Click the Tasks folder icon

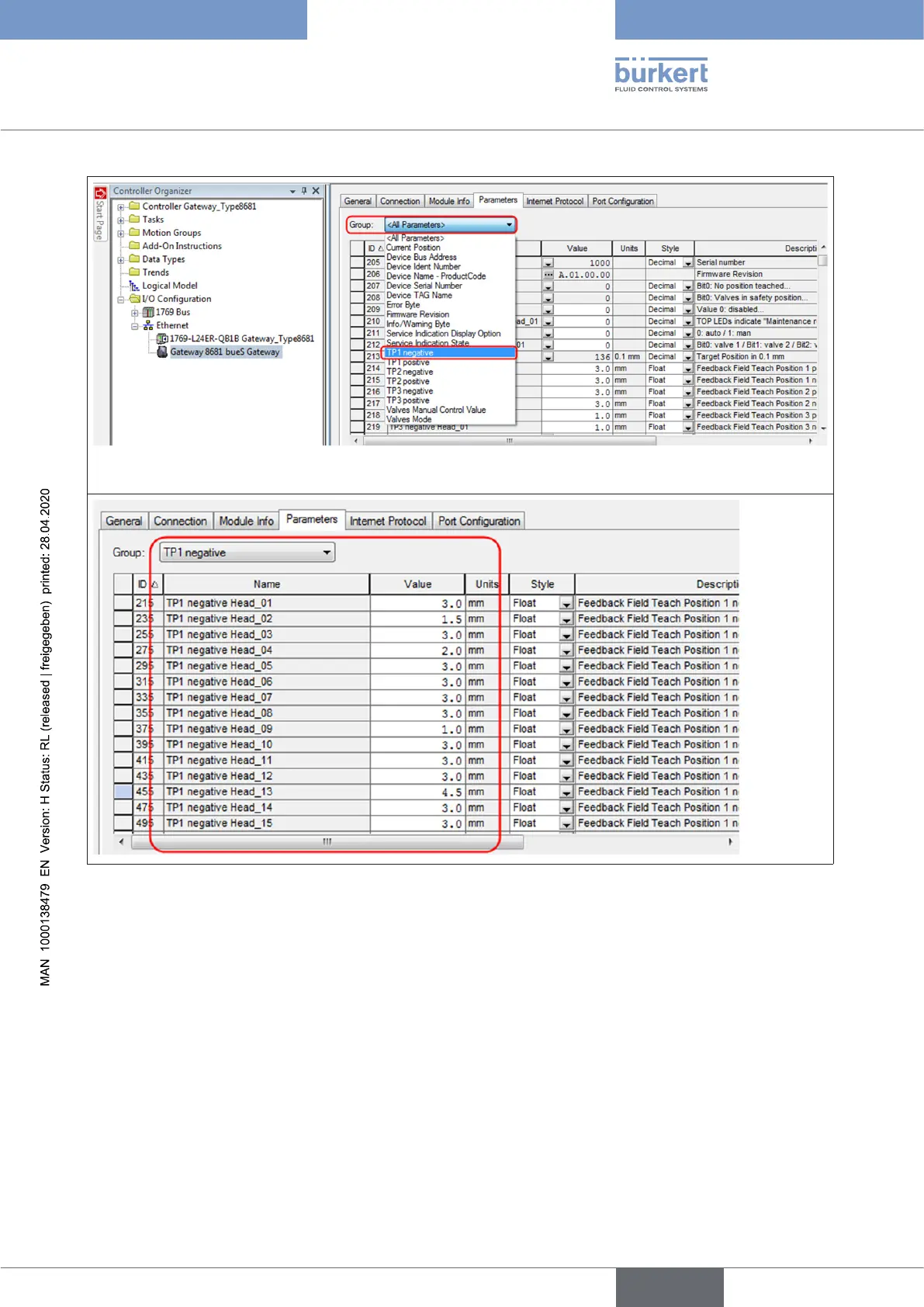(134, 219)
